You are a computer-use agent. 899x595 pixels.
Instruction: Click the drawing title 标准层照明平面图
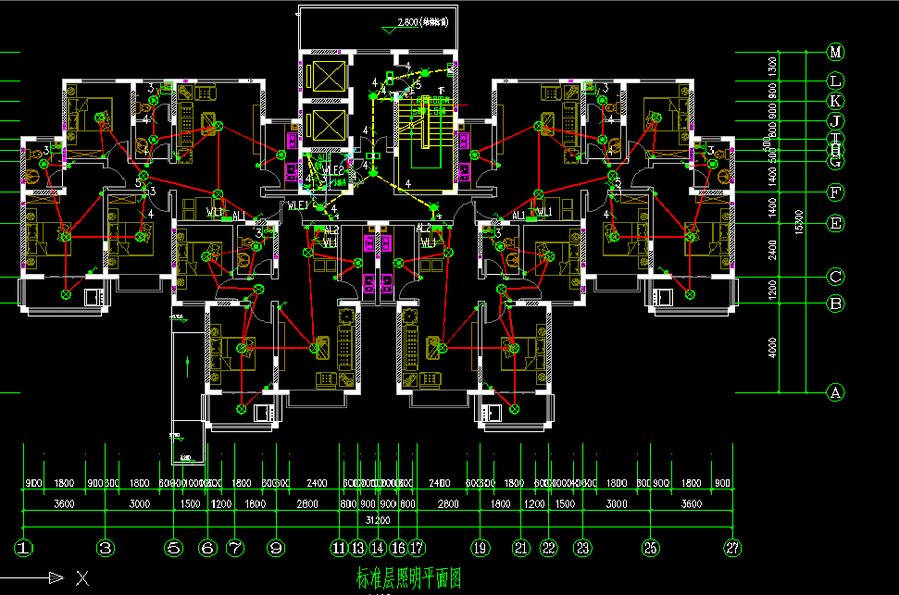[409, 577]
